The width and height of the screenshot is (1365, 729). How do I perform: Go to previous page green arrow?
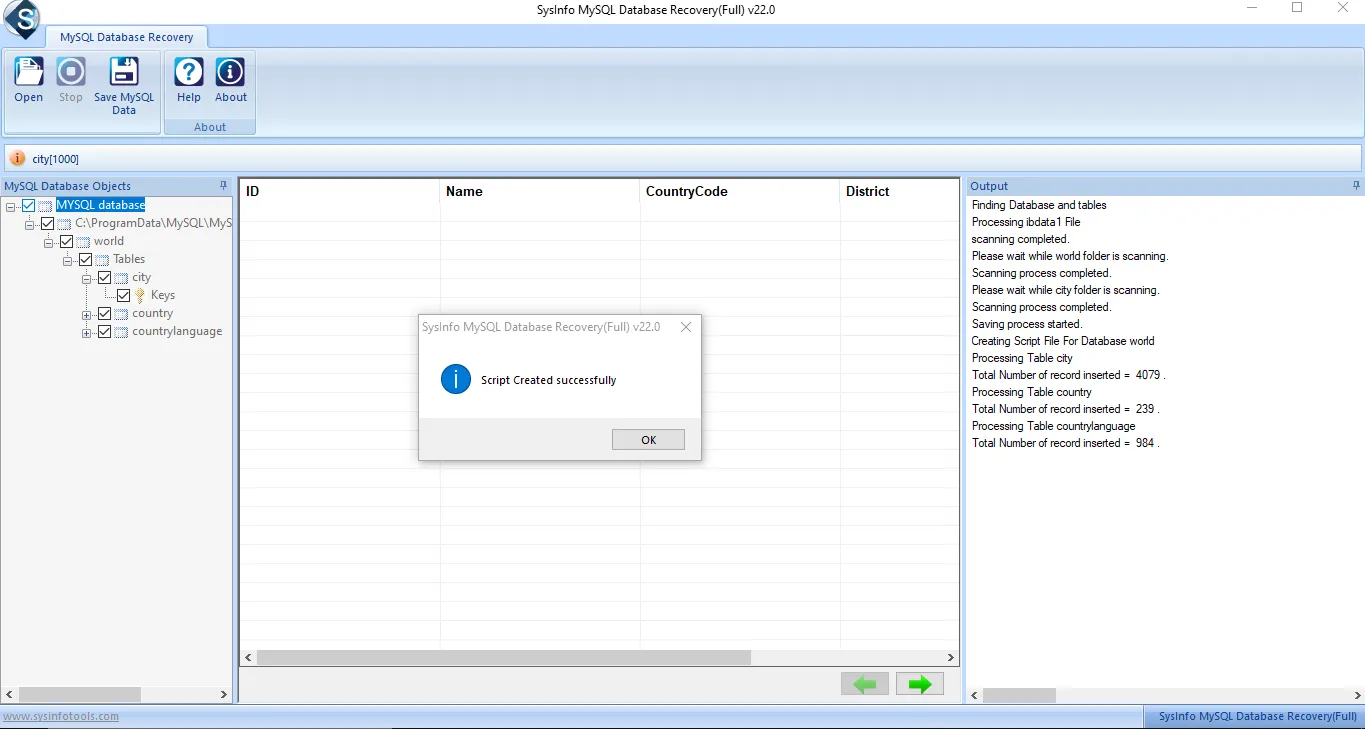865,684
